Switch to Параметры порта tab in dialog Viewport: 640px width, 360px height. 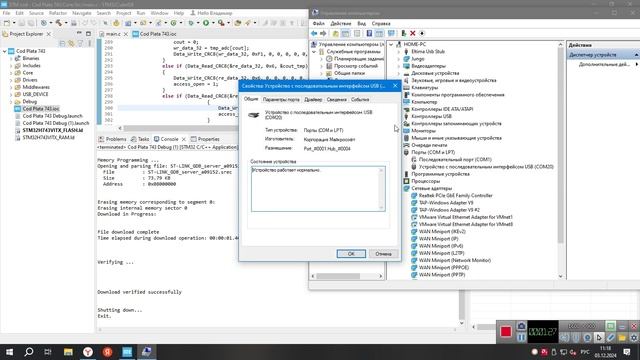[x=281, y=100]
